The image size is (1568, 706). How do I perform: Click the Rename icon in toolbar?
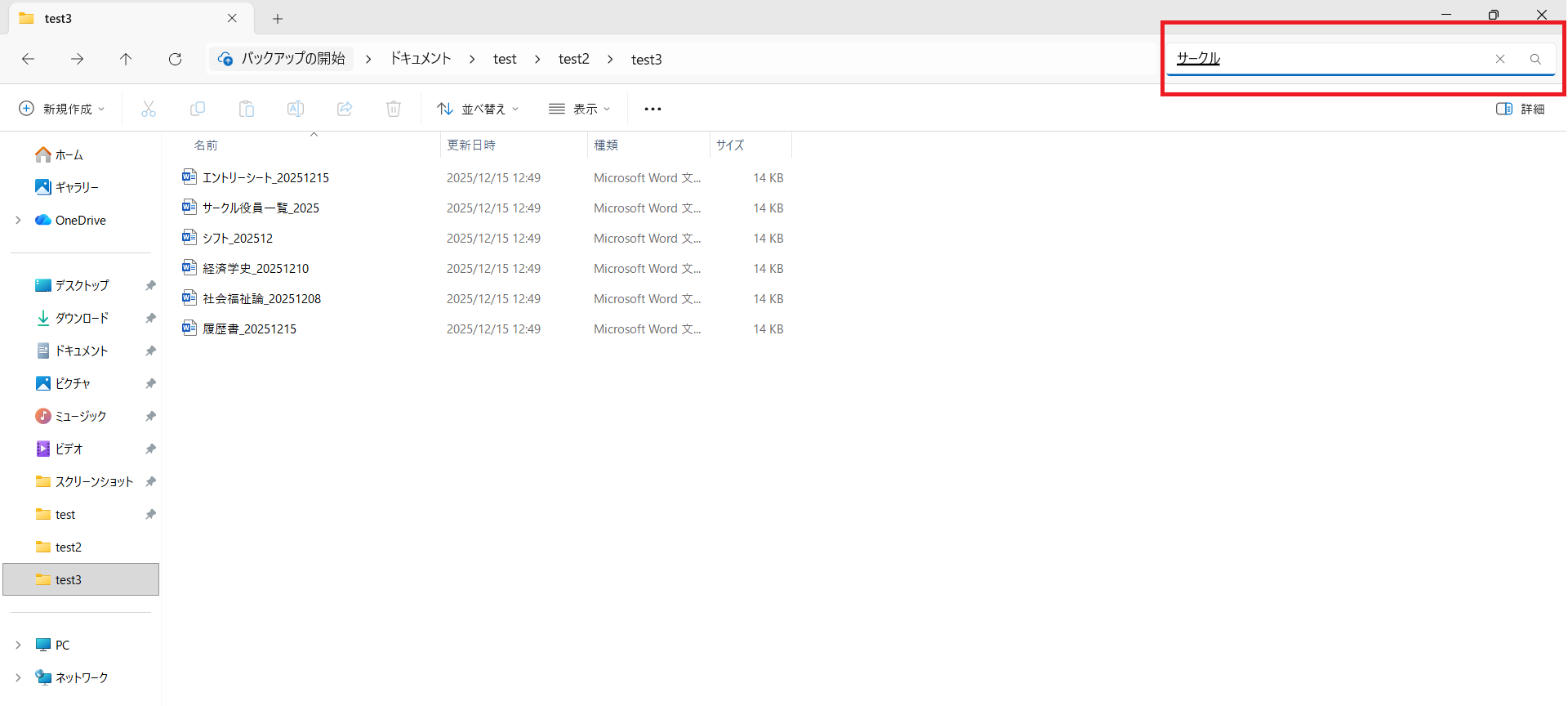[296, 109]
